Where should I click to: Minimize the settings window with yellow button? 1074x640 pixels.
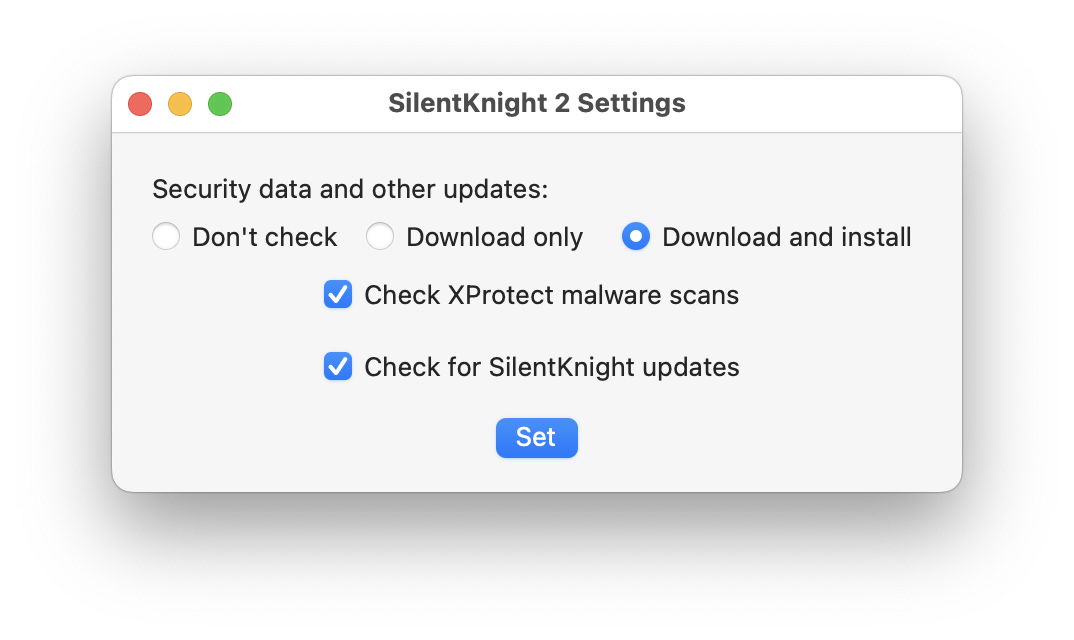click(180, 104)
